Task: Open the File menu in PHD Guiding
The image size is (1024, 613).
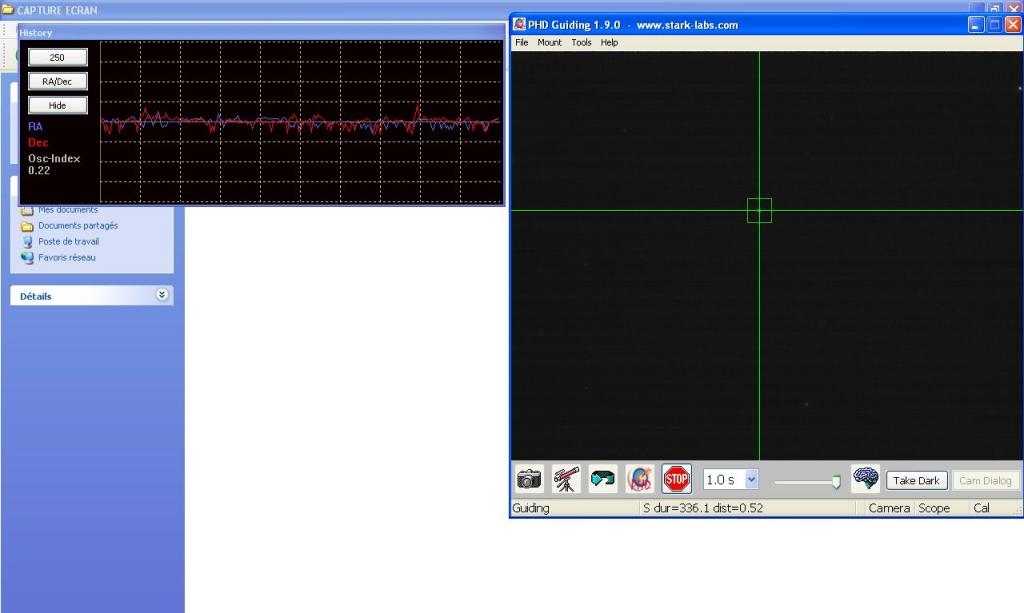Action: click(522, 42)
